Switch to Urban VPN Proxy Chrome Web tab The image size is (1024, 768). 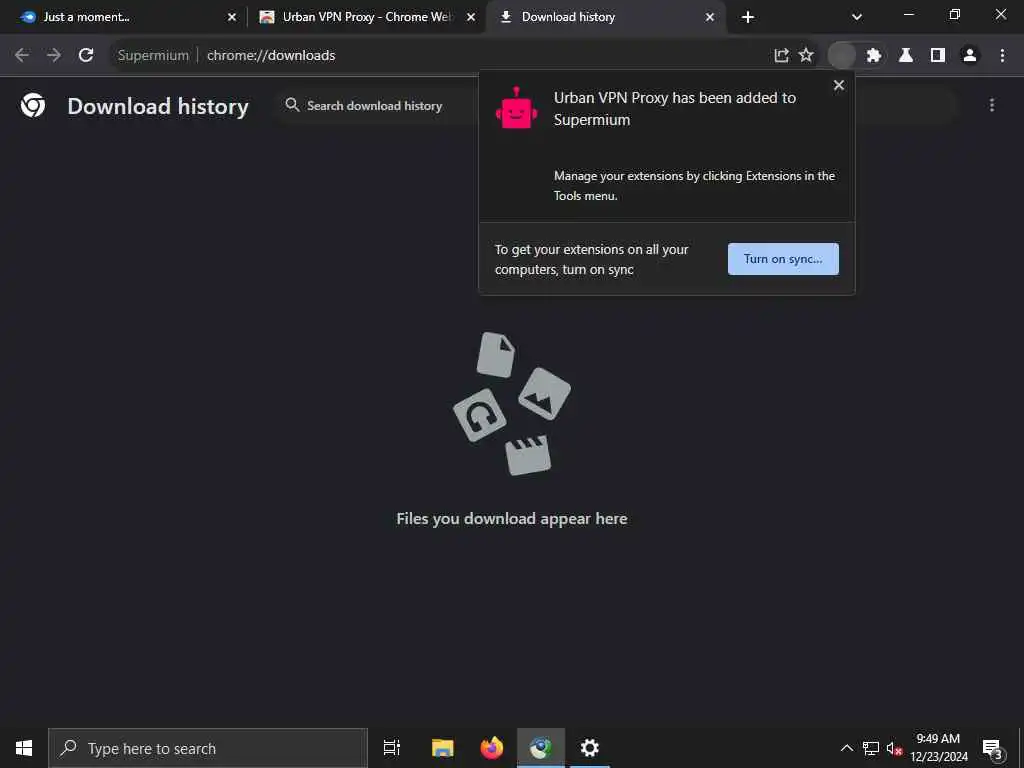click(366, 18)
